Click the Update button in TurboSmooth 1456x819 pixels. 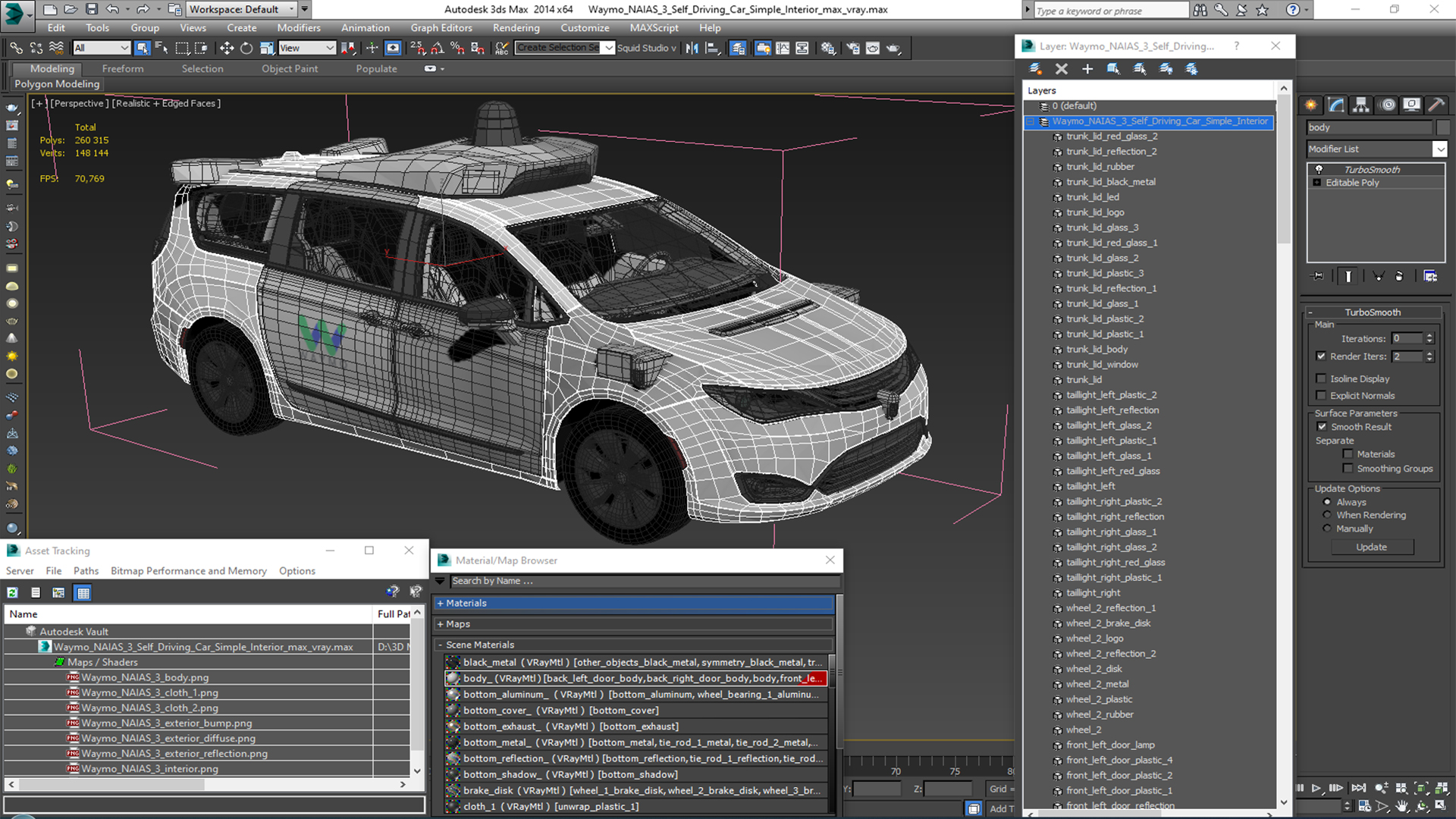1371,547
